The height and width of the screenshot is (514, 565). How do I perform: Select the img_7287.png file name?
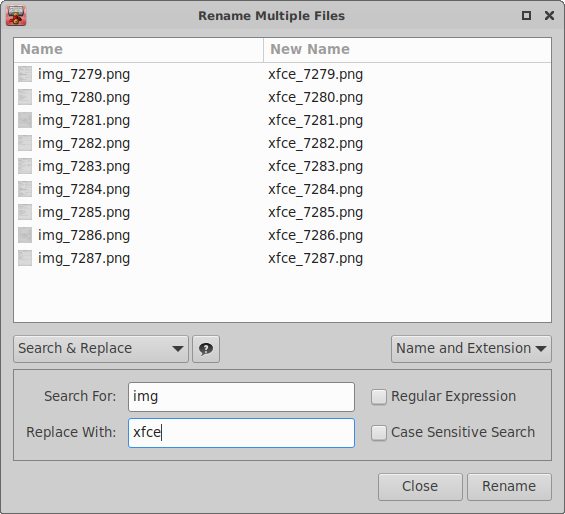click(84, 259)
